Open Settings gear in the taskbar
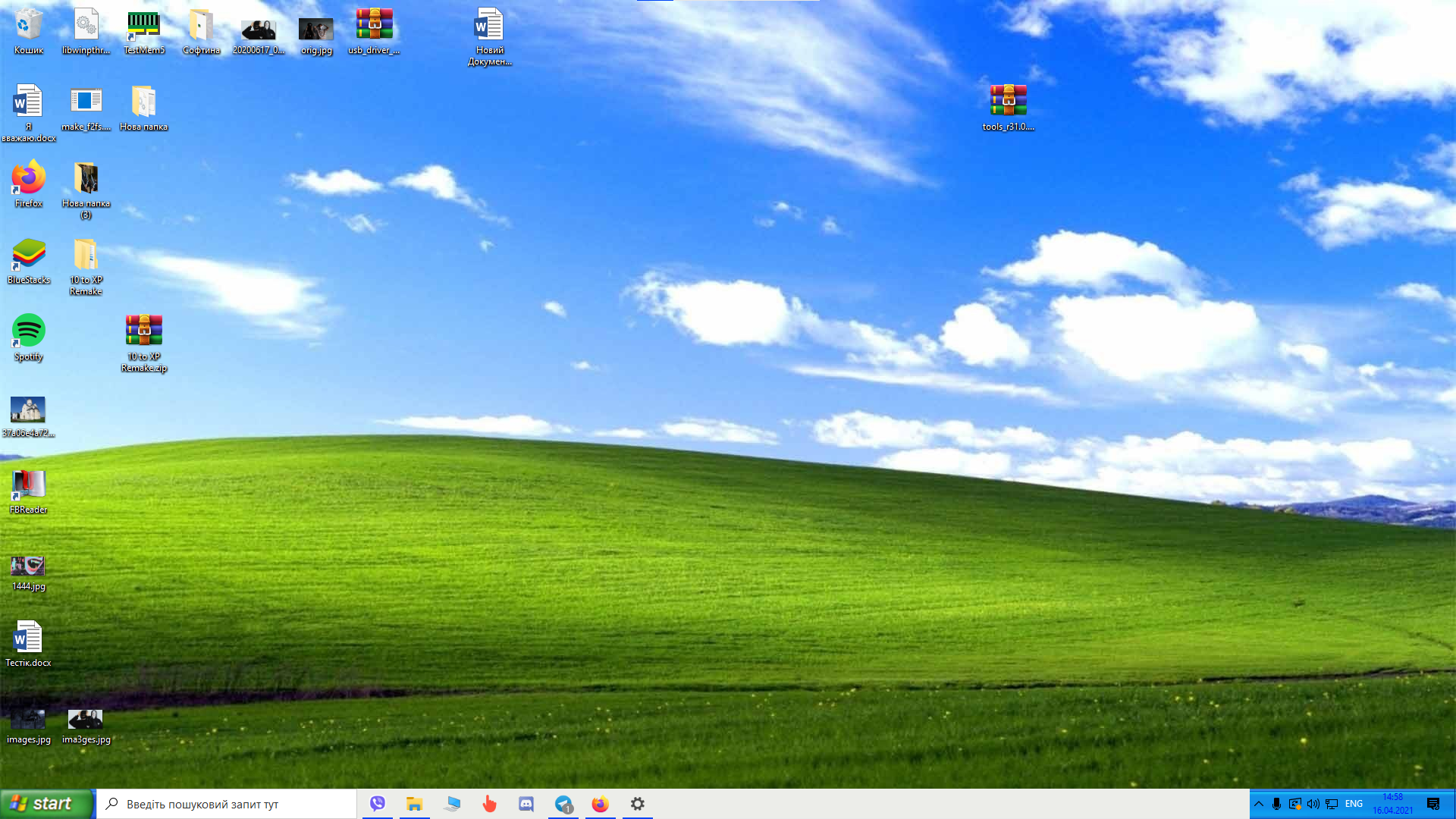The height and width of the screenshot is (819, 1456). pos(638,804)
